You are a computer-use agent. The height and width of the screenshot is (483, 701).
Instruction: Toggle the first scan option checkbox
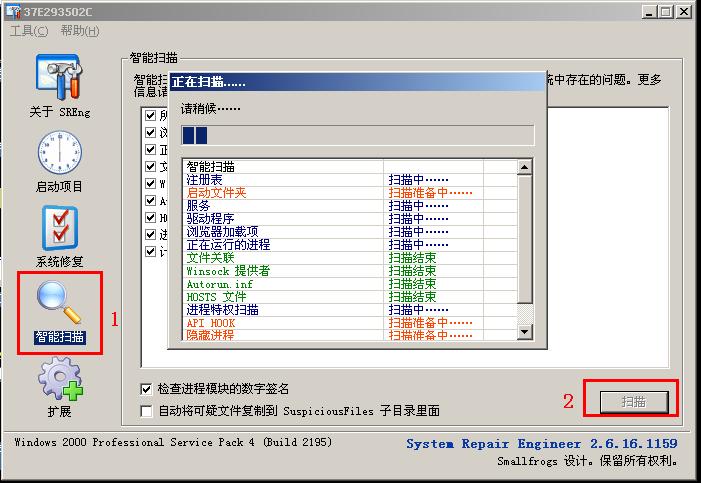pyautogui.click(x=151, y=115)
